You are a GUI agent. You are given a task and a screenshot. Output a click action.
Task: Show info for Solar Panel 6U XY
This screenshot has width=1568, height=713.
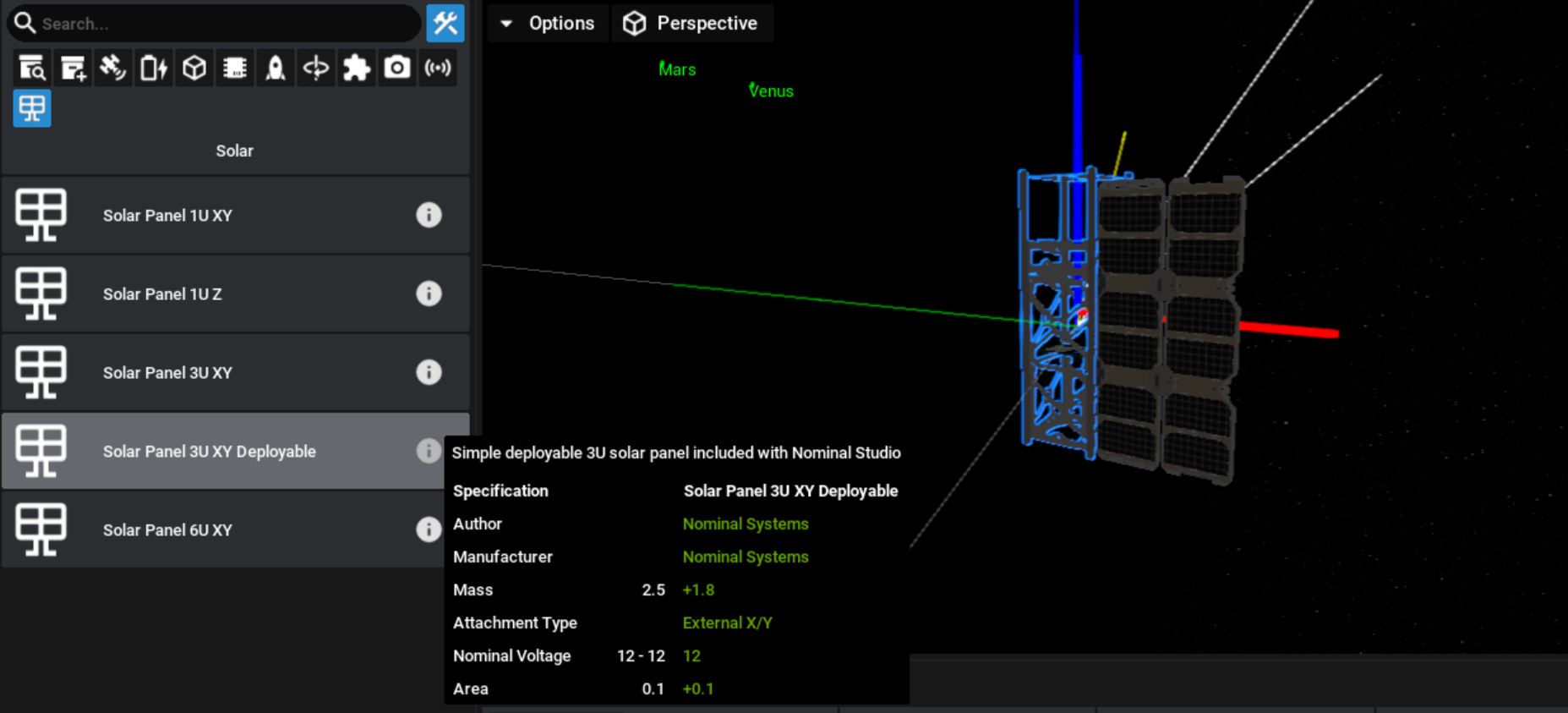(x=429, y=529)
